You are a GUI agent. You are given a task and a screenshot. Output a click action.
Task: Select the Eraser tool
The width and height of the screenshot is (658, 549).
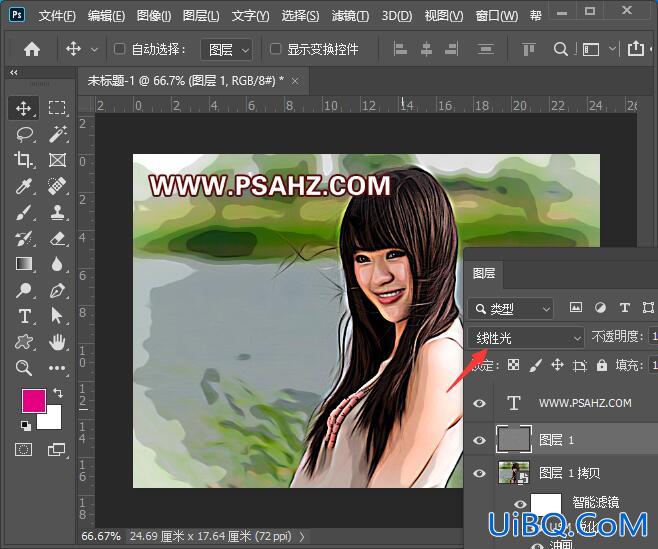(x=57, y=238)
